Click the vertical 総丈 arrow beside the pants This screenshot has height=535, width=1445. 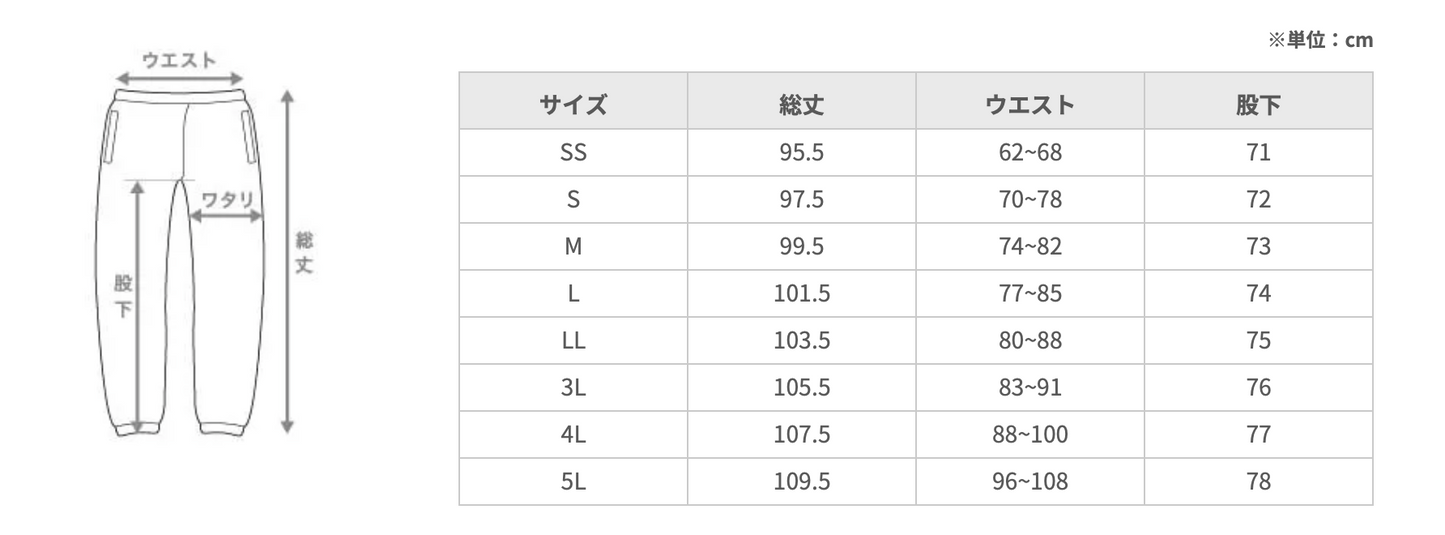click(x=287, y=262)
